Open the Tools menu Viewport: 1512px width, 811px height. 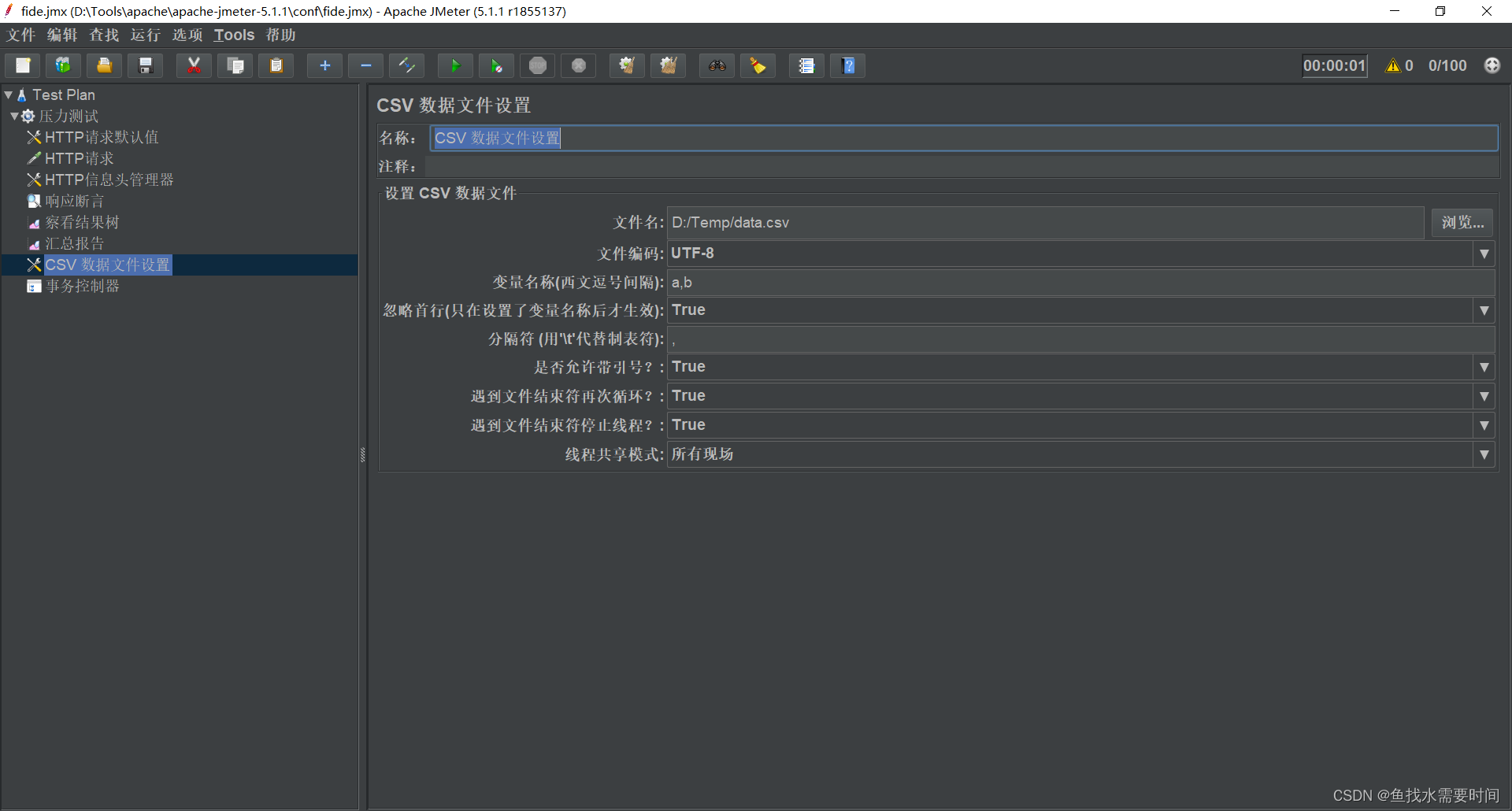[x=234, y=35]
